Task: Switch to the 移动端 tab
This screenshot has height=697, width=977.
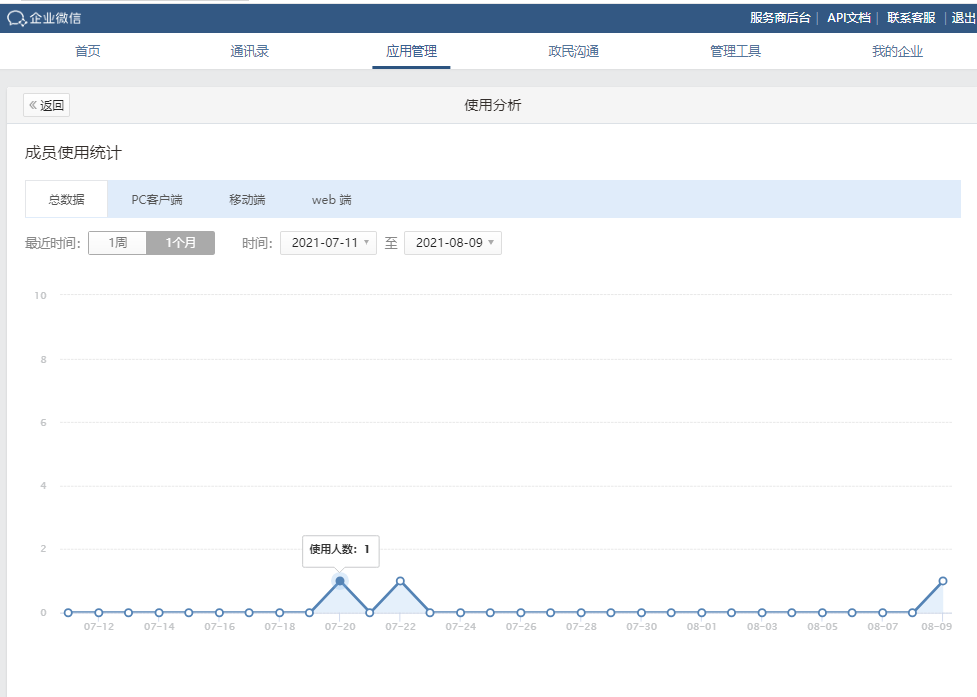Action: (x=247, y=200)
